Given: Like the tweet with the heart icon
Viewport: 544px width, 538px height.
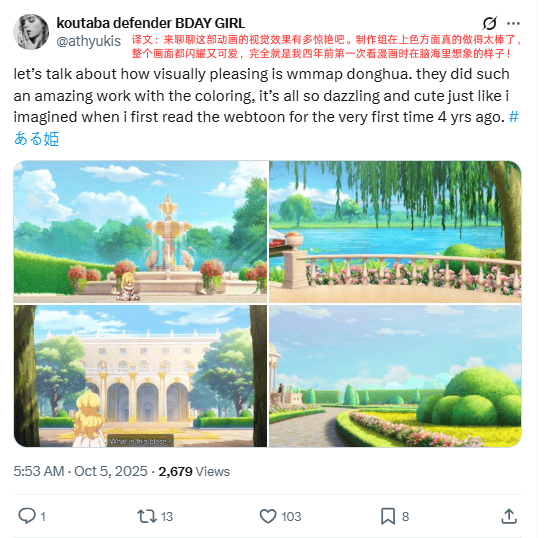Looking at the screenshot, I should 268,516.
